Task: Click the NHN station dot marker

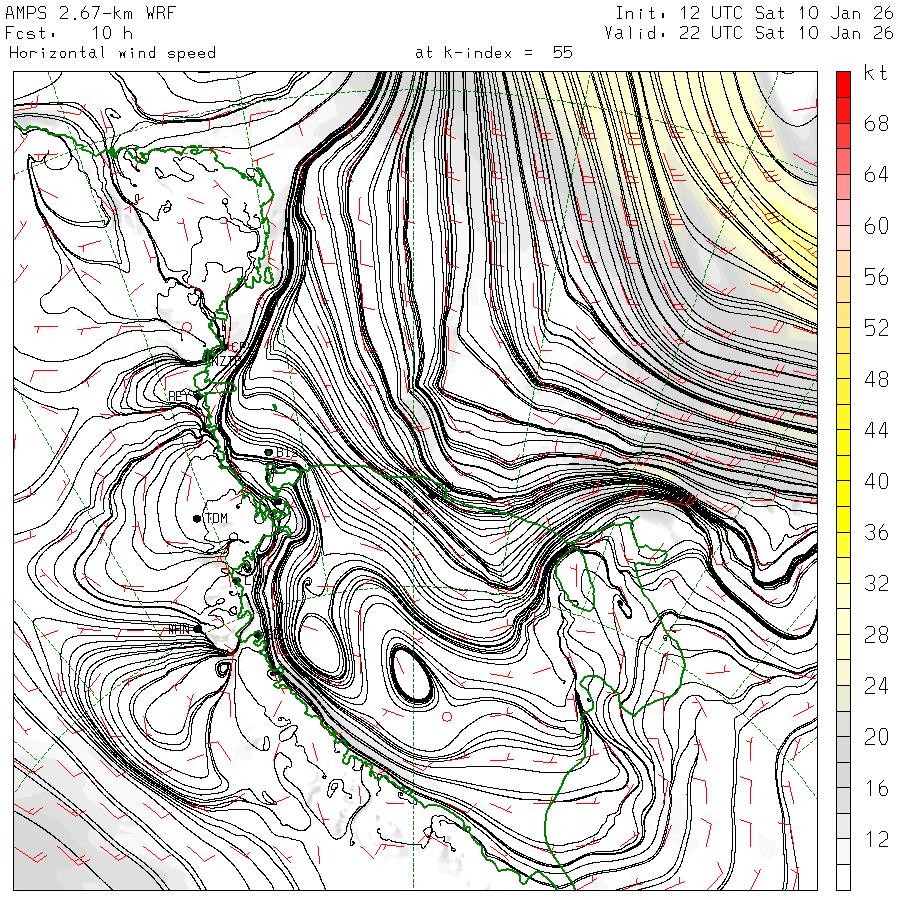Action: tap(198, 629)
